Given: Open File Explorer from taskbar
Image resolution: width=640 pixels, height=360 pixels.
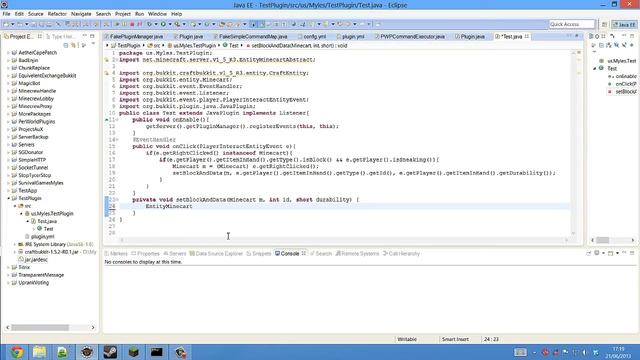Looking at the screenshot, I should click(40, 352).
